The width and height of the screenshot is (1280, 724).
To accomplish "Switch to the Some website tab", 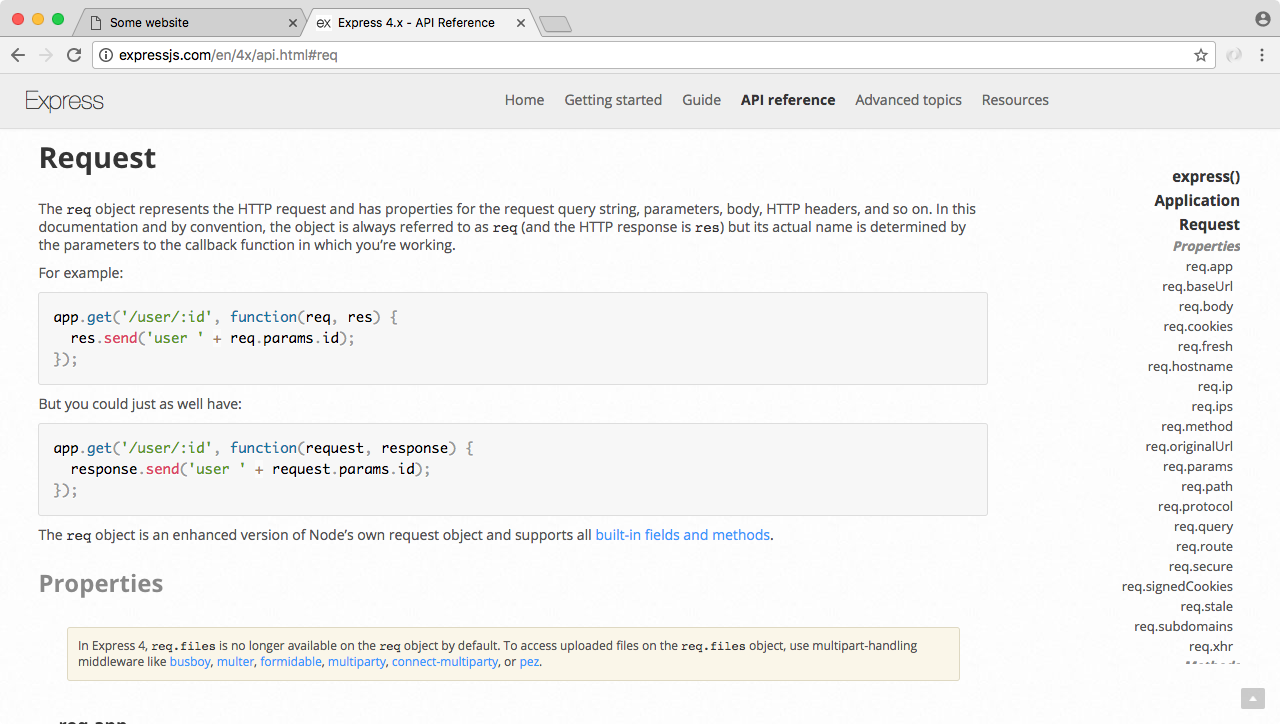I will (180, 22).
